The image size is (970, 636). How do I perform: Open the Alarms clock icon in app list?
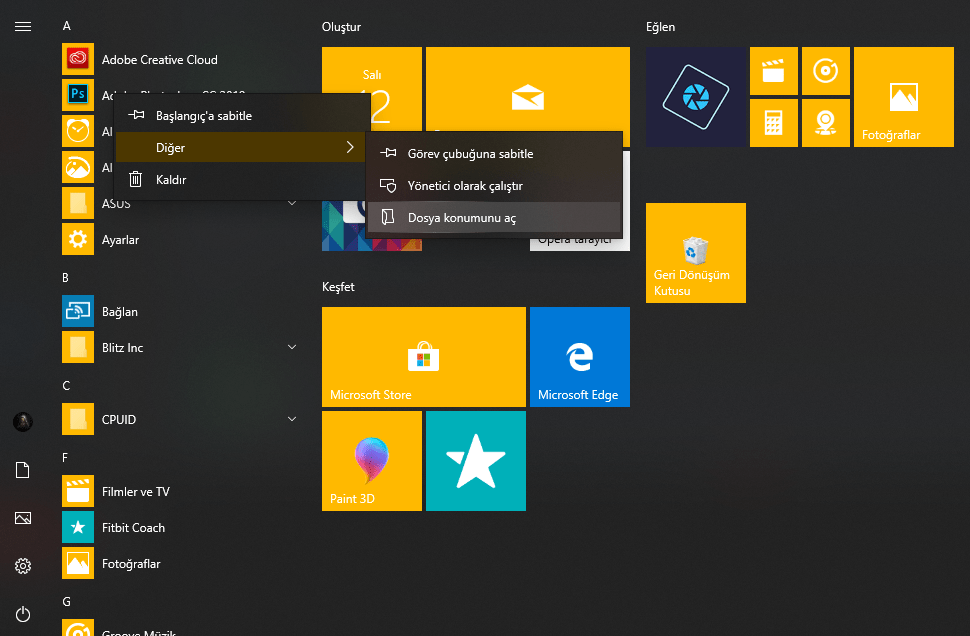pyautogui.click(x=78, y=131)
